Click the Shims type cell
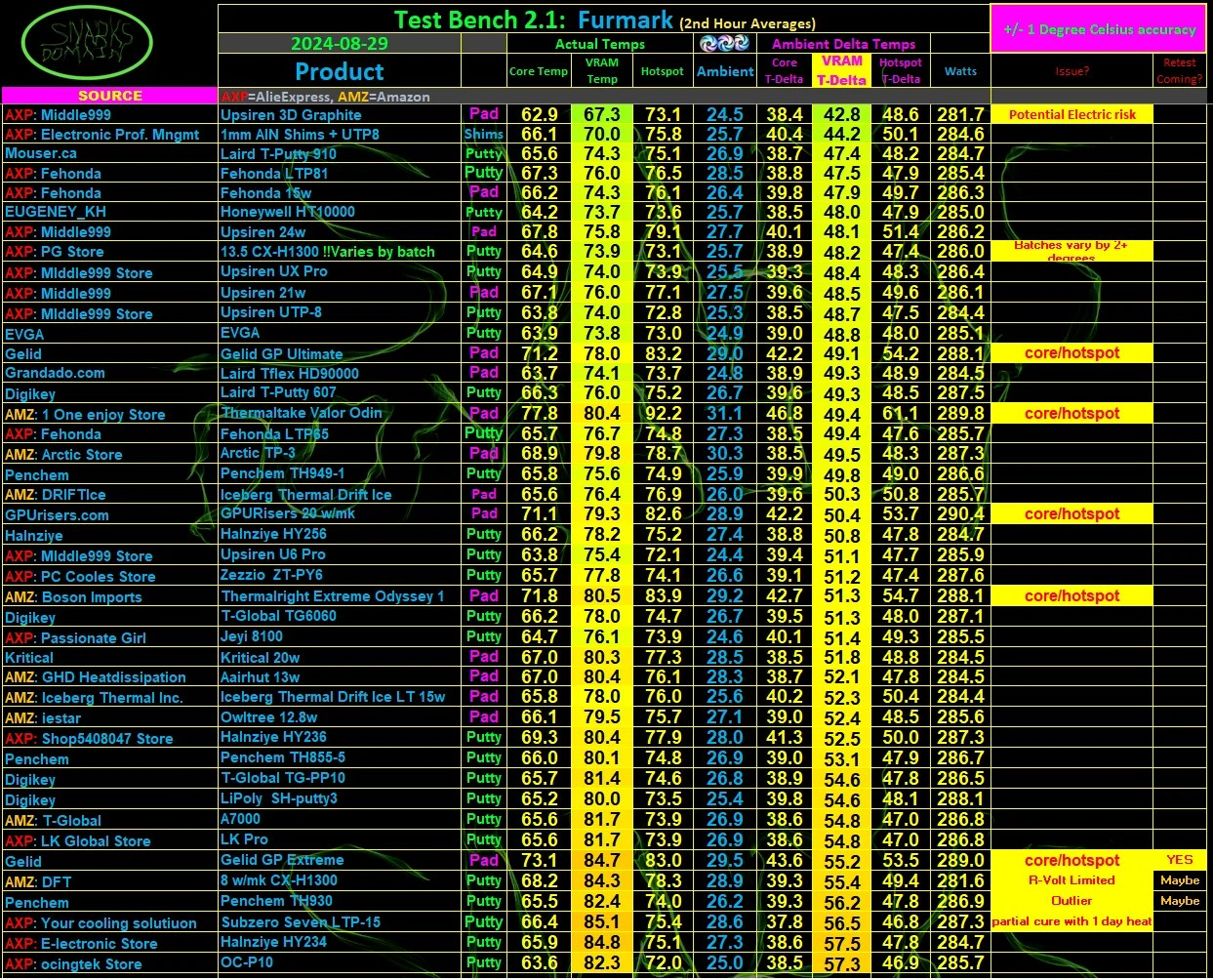The image size is (1213, 980). point(484,134)
